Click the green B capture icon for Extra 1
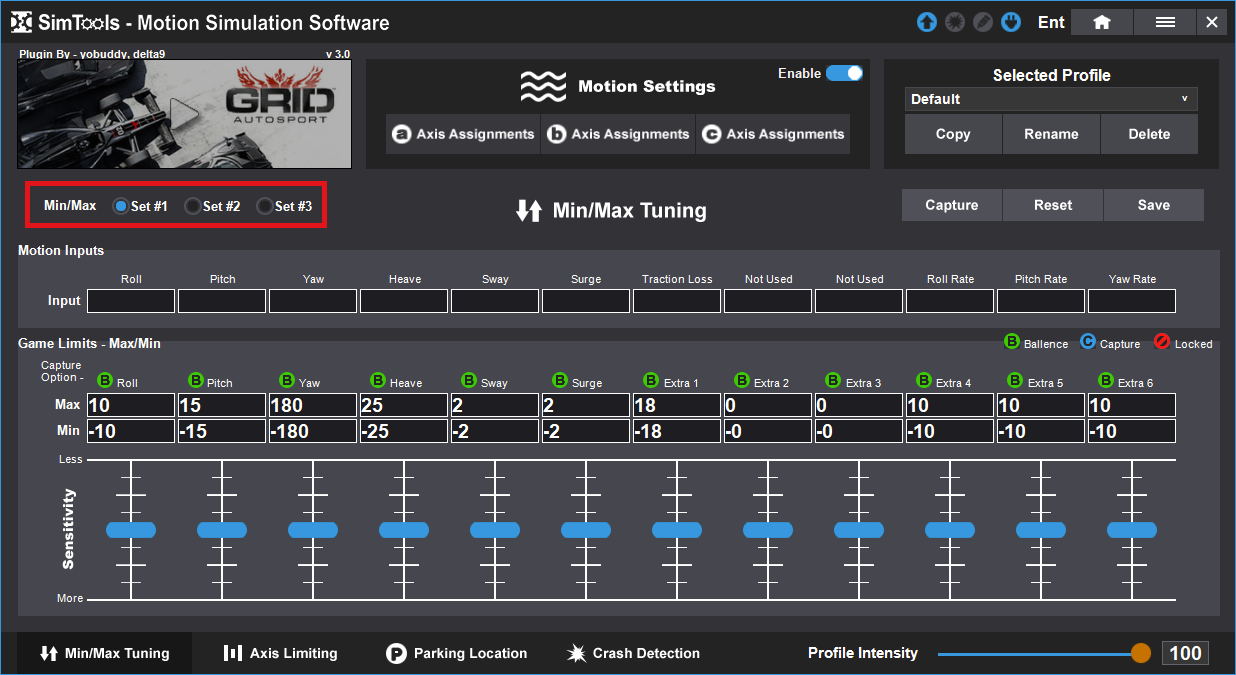The width and height of the screenshot is (1236, 675). tap(652, 381)
